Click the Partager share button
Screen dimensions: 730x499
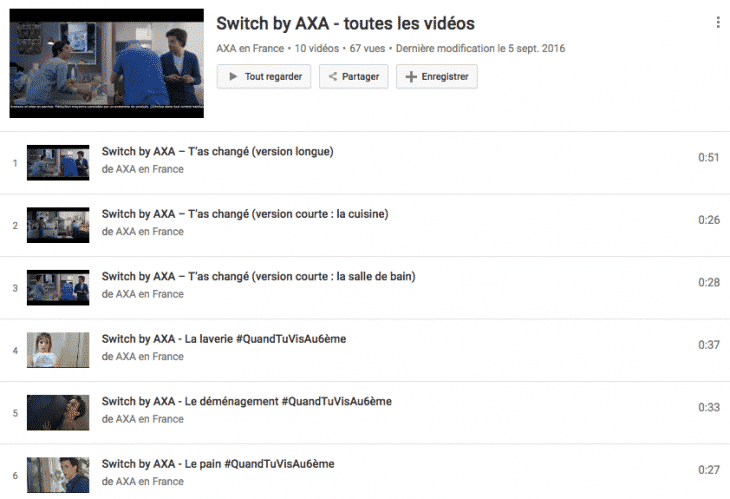[353, 76]
